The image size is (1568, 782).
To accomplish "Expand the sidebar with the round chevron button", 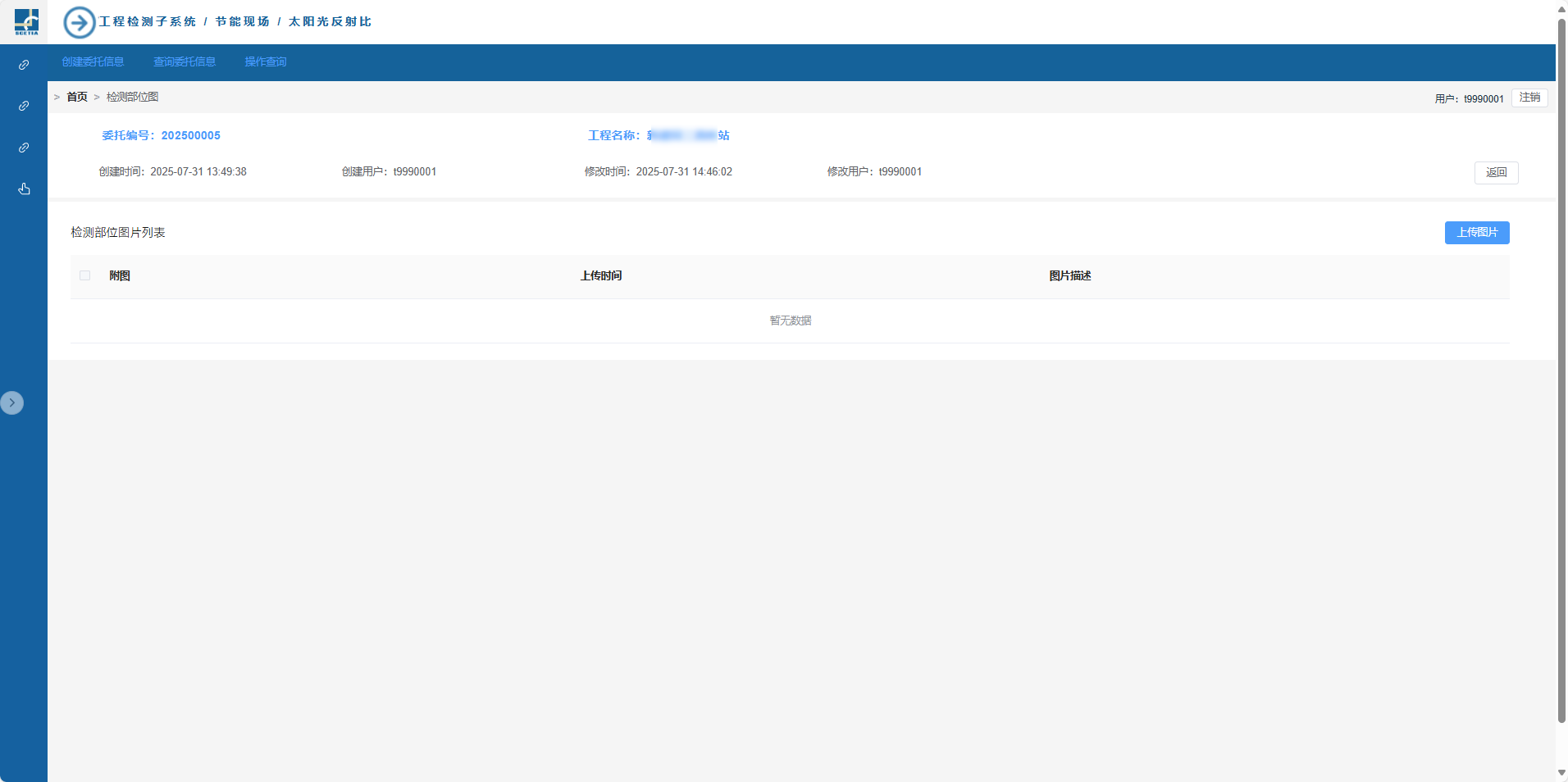I will (12, 402).
